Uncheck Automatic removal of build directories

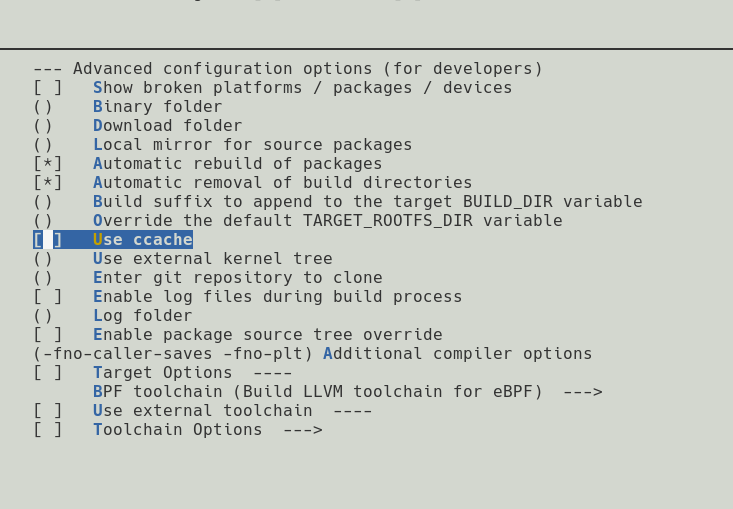click(48, 183)
